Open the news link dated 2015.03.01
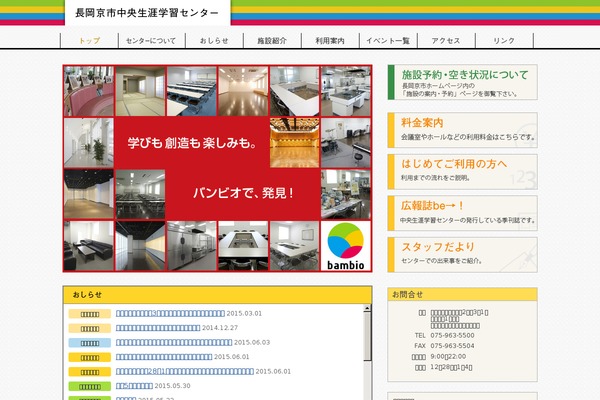This screenshot has height=400, width=600. [x=170, y=313]
